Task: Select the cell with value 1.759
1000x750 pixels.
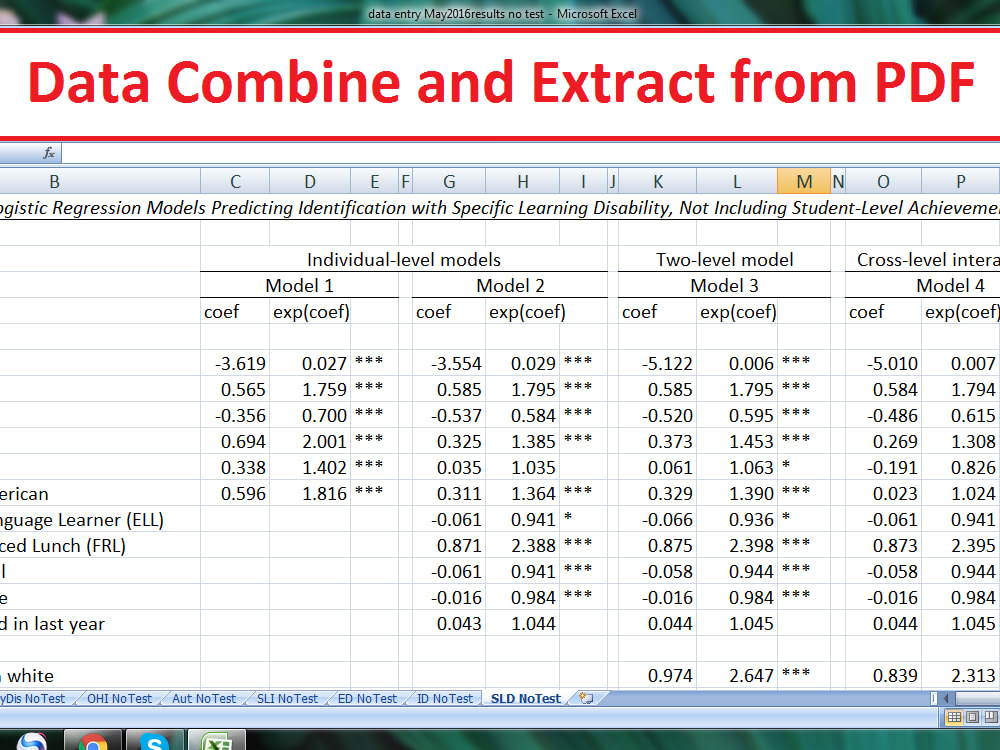Action: [x=309, y=390]
